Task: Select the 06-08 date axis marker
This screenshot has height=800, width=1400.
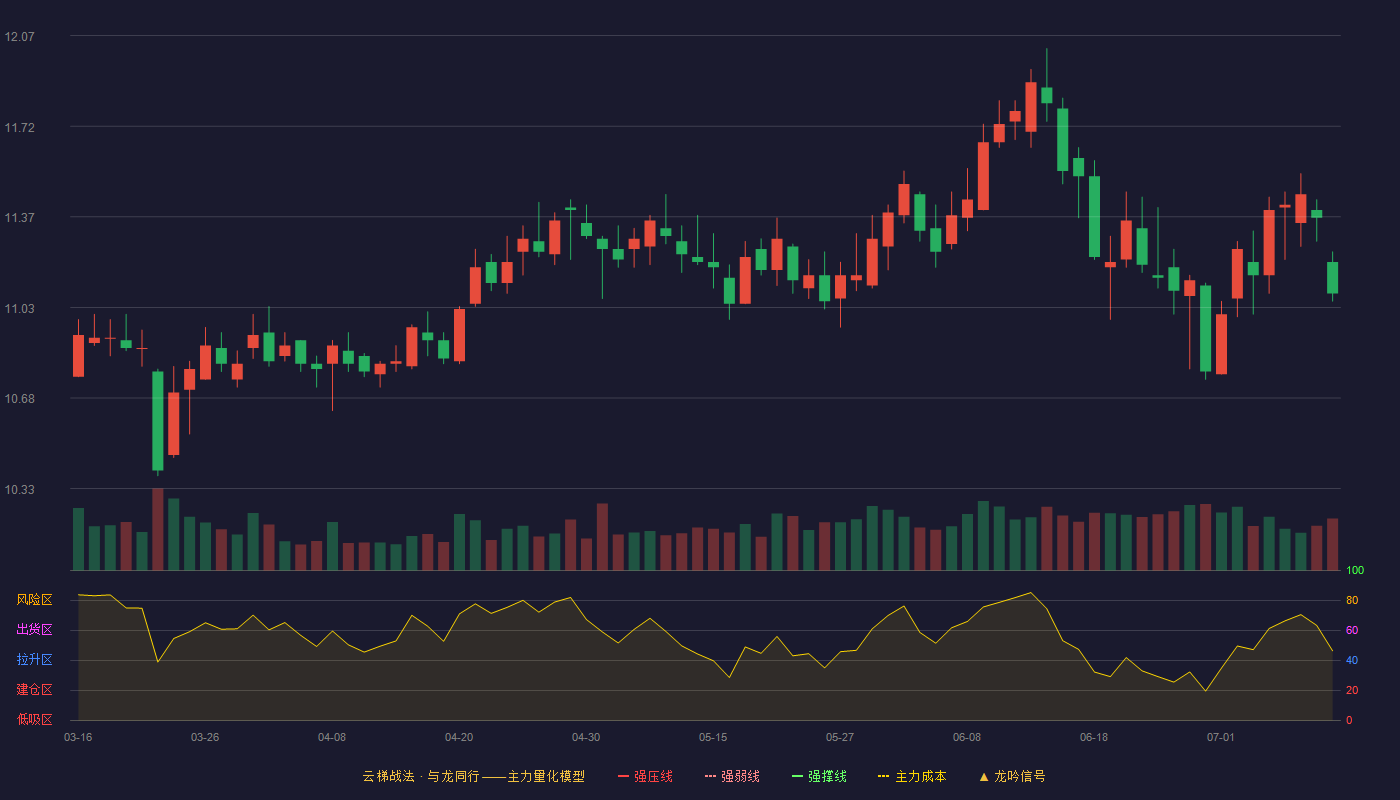Action: [x=967, y=737]
